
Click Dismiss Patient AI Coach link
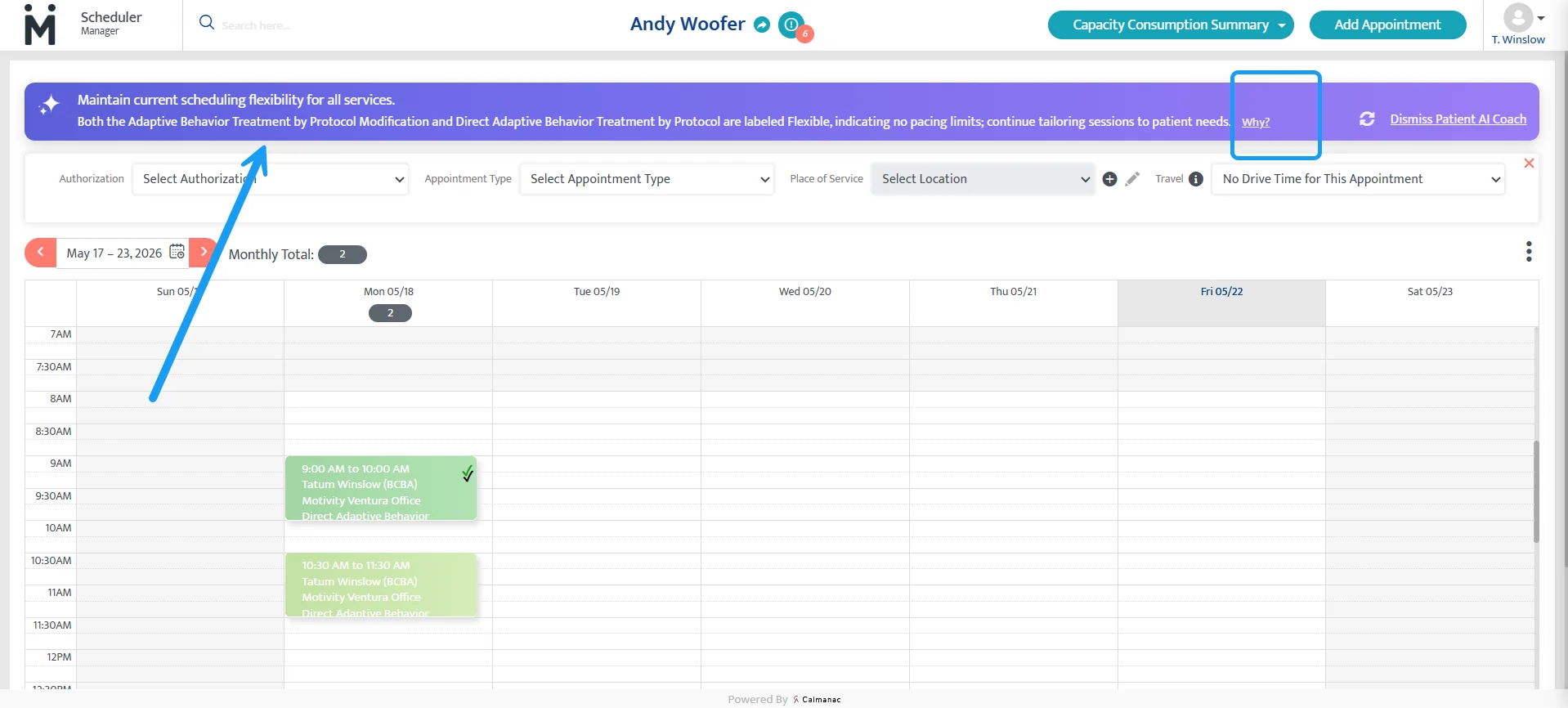pos(1458,119)
